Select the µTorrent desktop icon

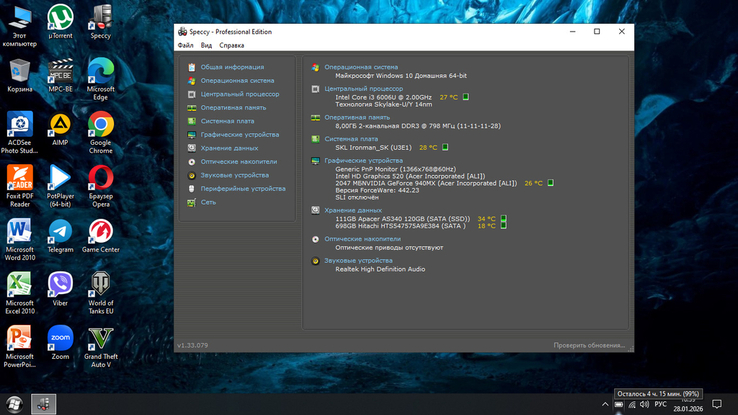coord(60,22)
